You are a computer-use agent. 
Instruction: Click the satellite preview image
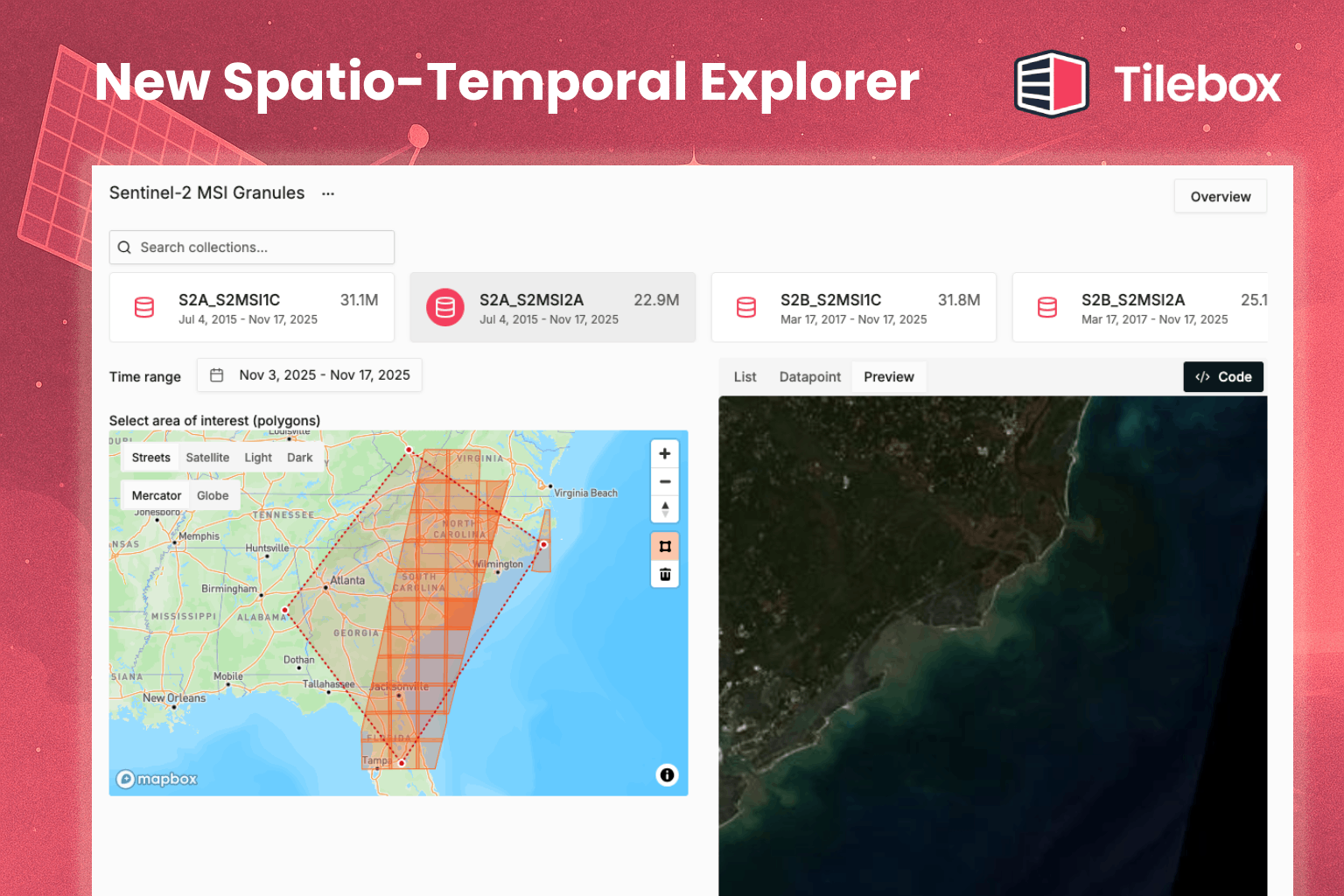pyautogui.click(x=993, y=646)
